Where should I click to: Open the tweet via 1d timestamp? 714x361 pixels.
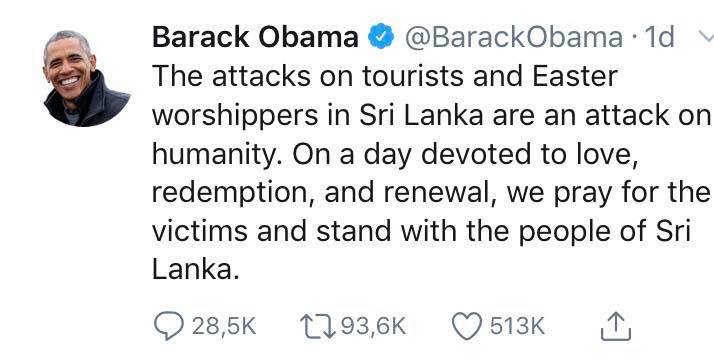coord(660,37)
